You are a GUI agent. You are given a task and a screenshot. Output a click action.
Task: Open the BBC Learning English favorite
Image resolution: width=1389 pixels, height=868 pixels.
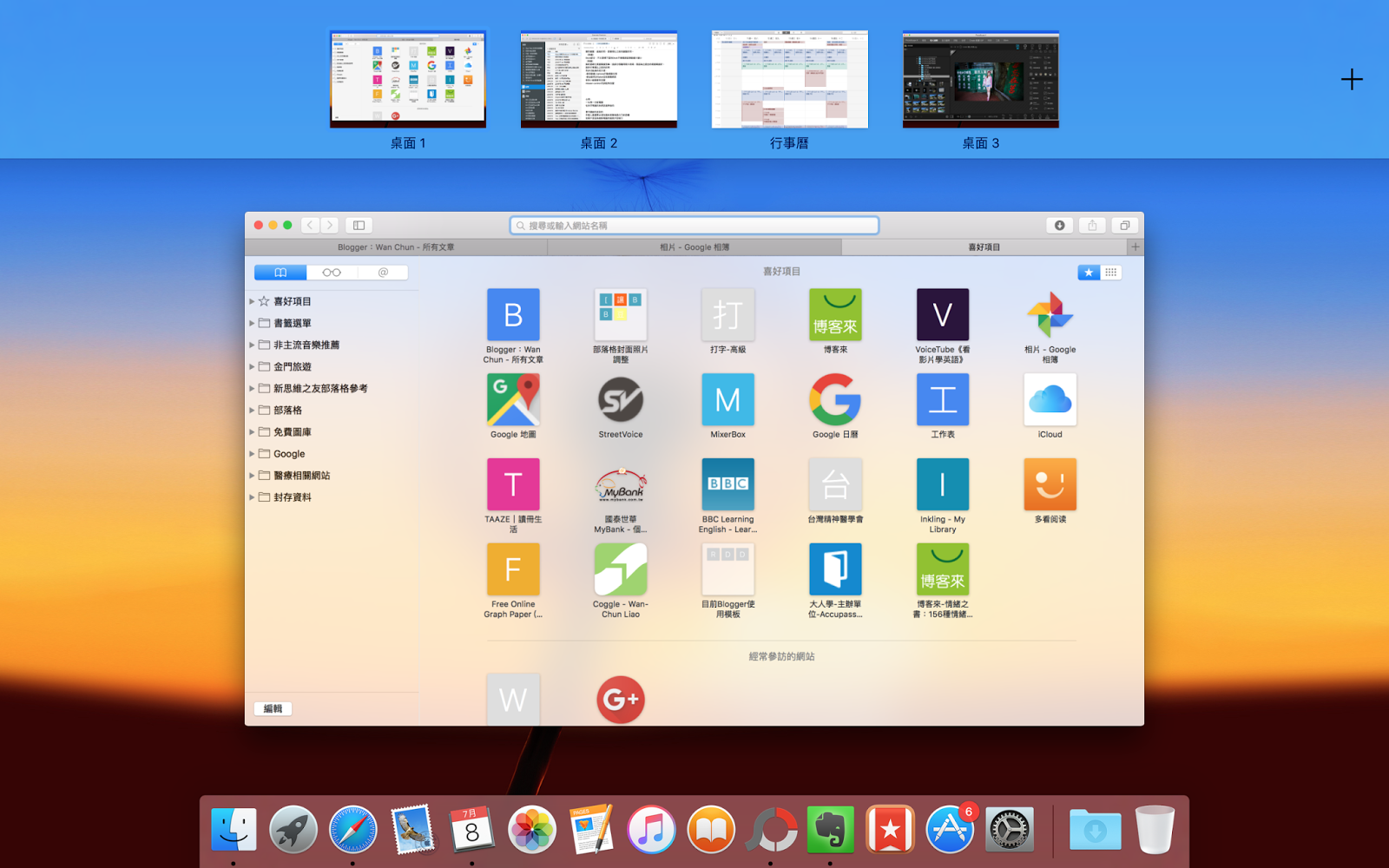(x=727, y=484)
